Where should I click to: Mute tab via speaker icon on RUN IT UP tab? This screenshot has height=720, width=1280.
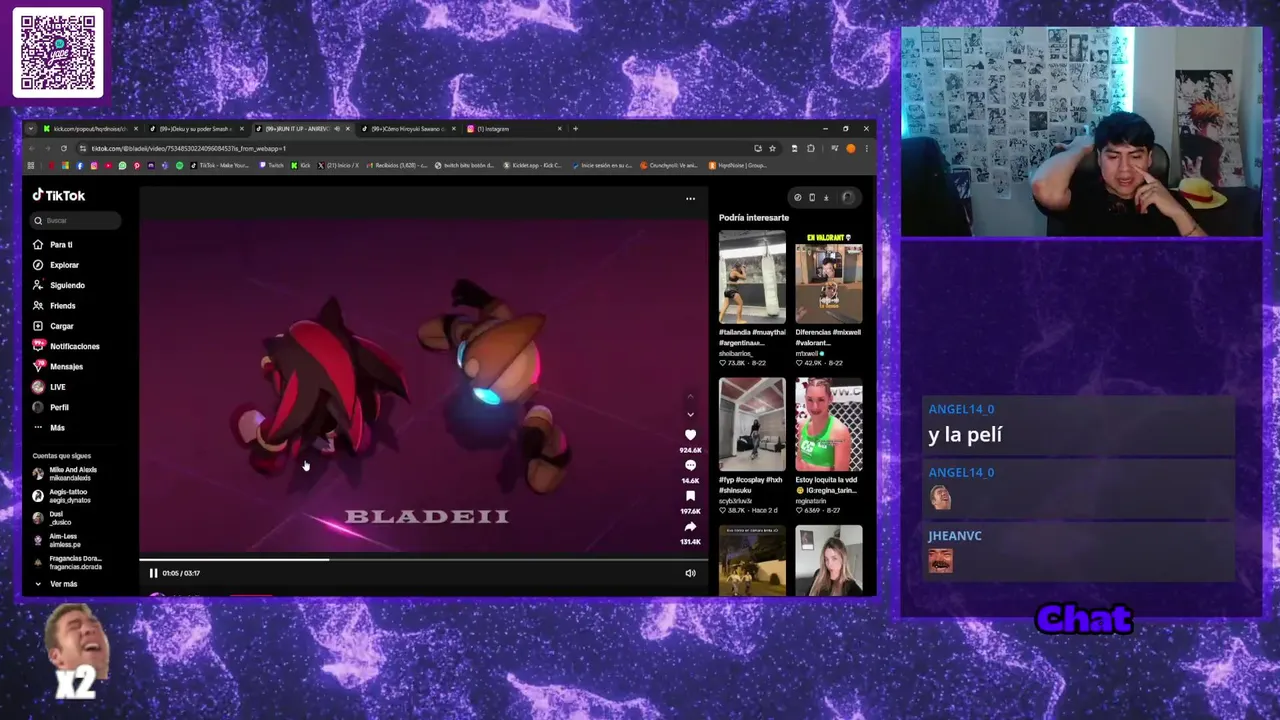[x=337, y=129]
